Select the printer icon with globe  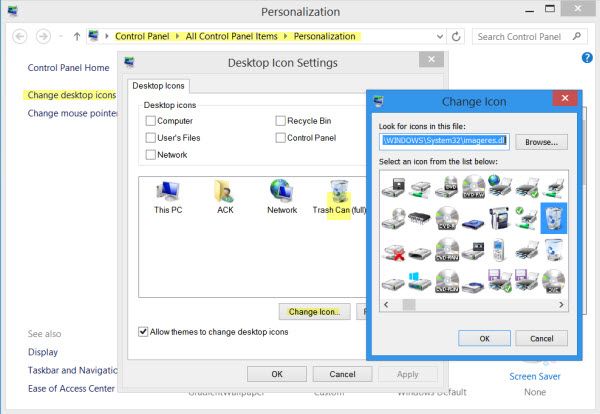500,186
